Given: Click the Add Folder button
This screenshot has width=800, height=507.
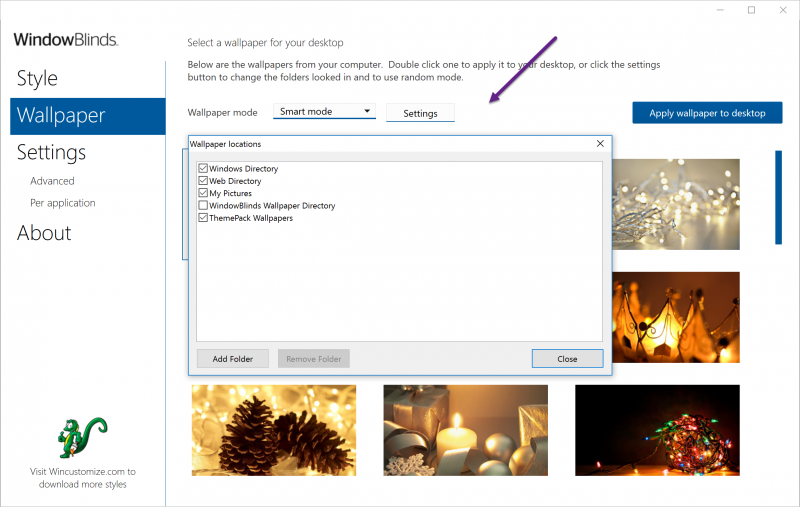Looking at the screenshot, I should [233, 358].
